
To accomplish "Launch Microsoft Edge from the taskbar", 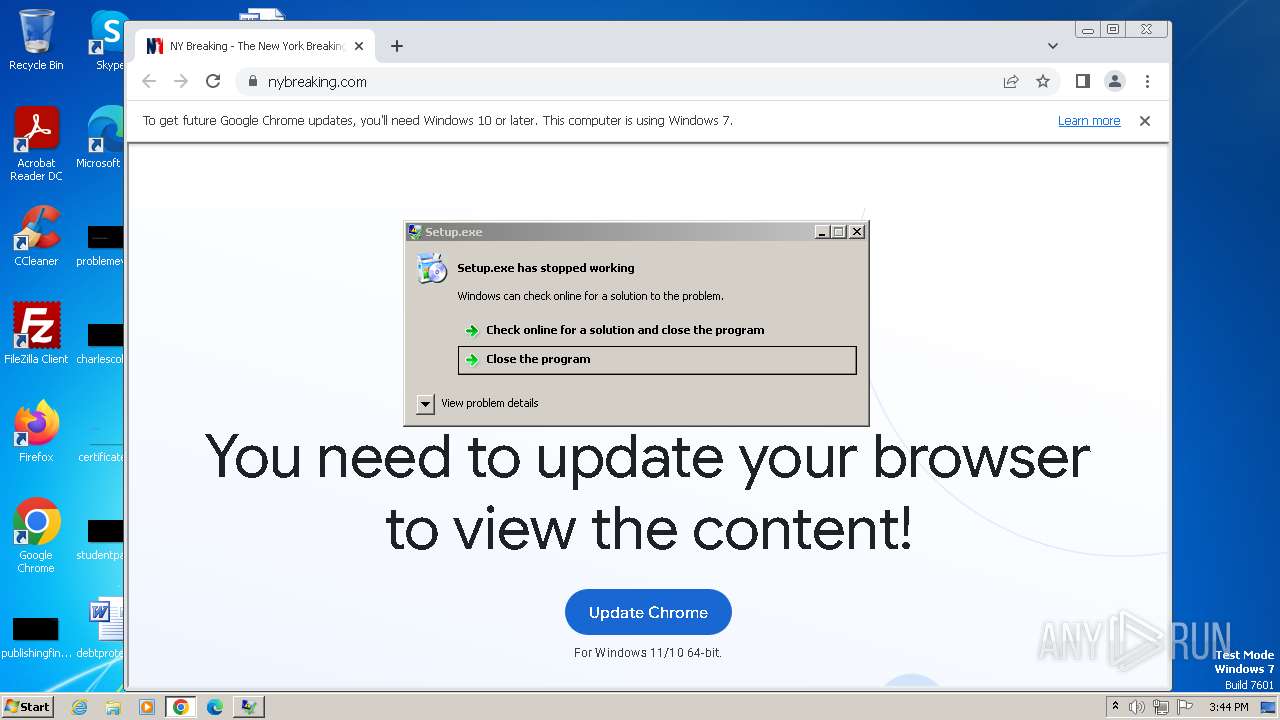I will [x=215, y=707].
